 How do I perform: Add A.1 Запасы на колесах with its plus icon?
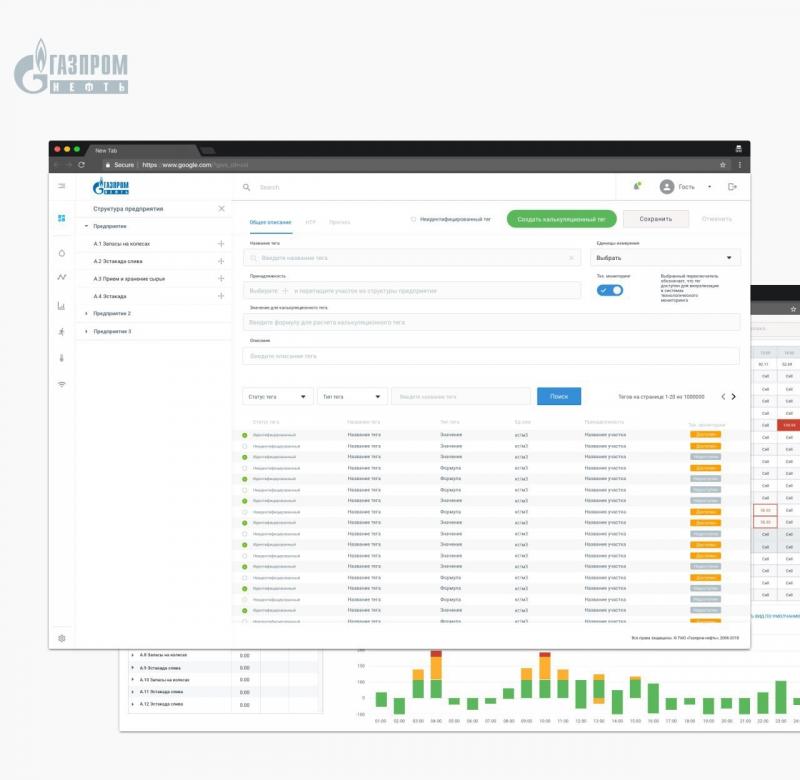(221, 244)
